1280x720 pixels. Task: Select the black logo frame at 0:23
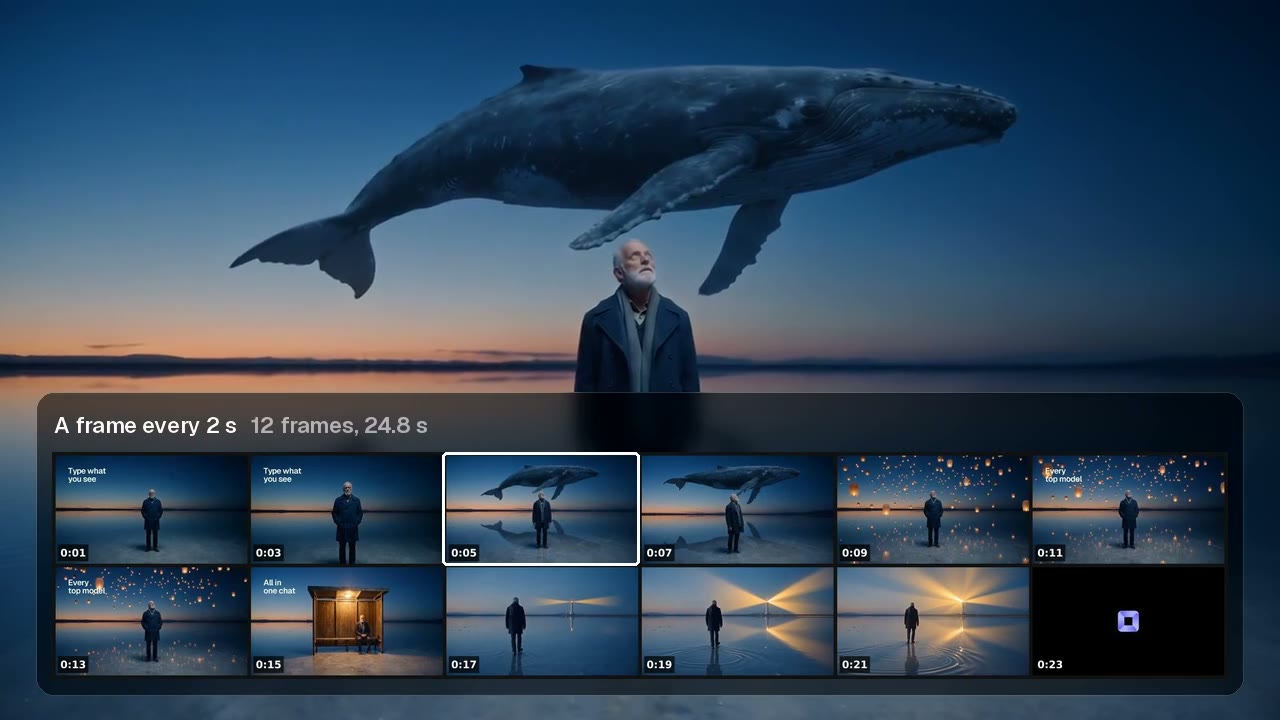point(1128,621)
